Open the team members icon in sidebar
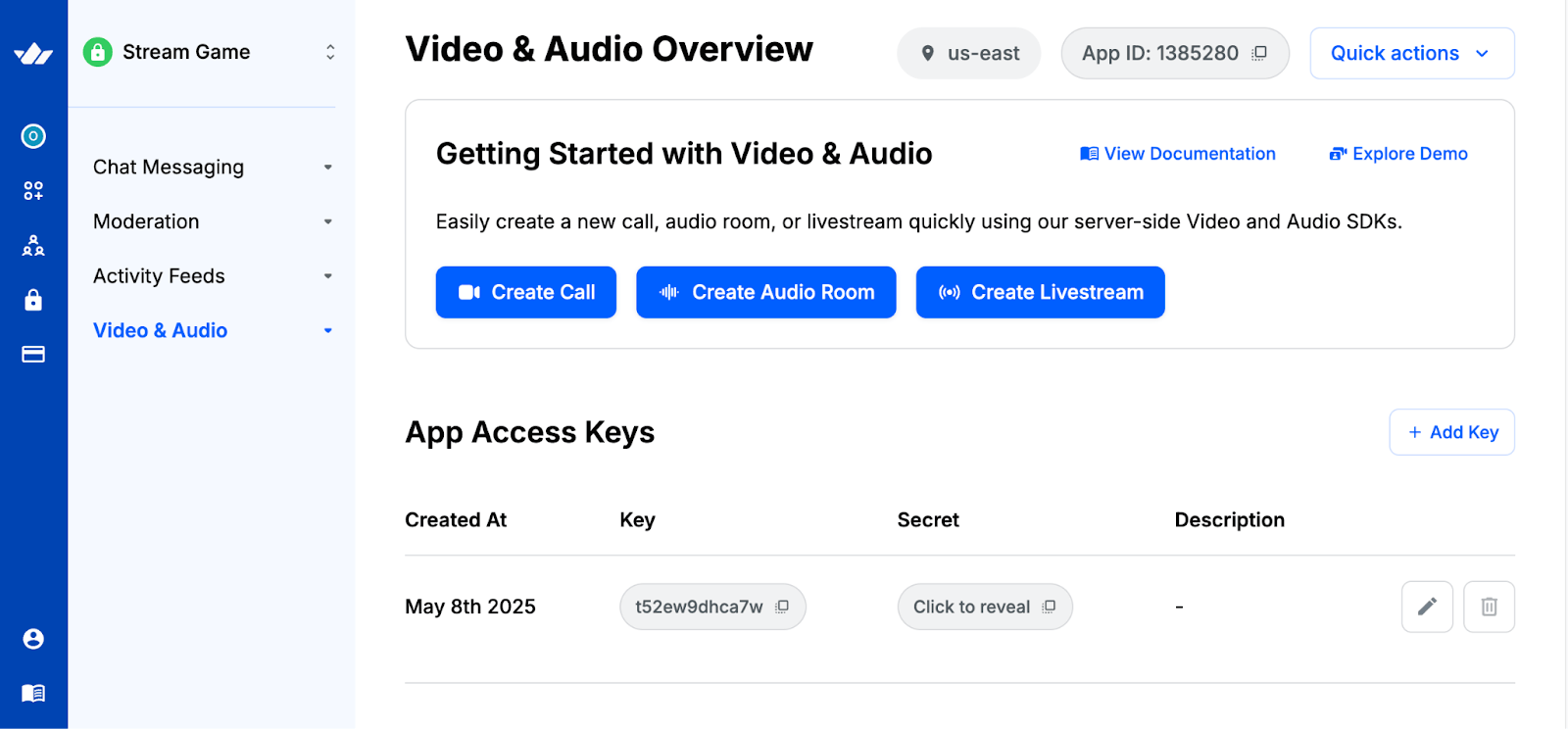1568x729 pixels. click(33, 246)
